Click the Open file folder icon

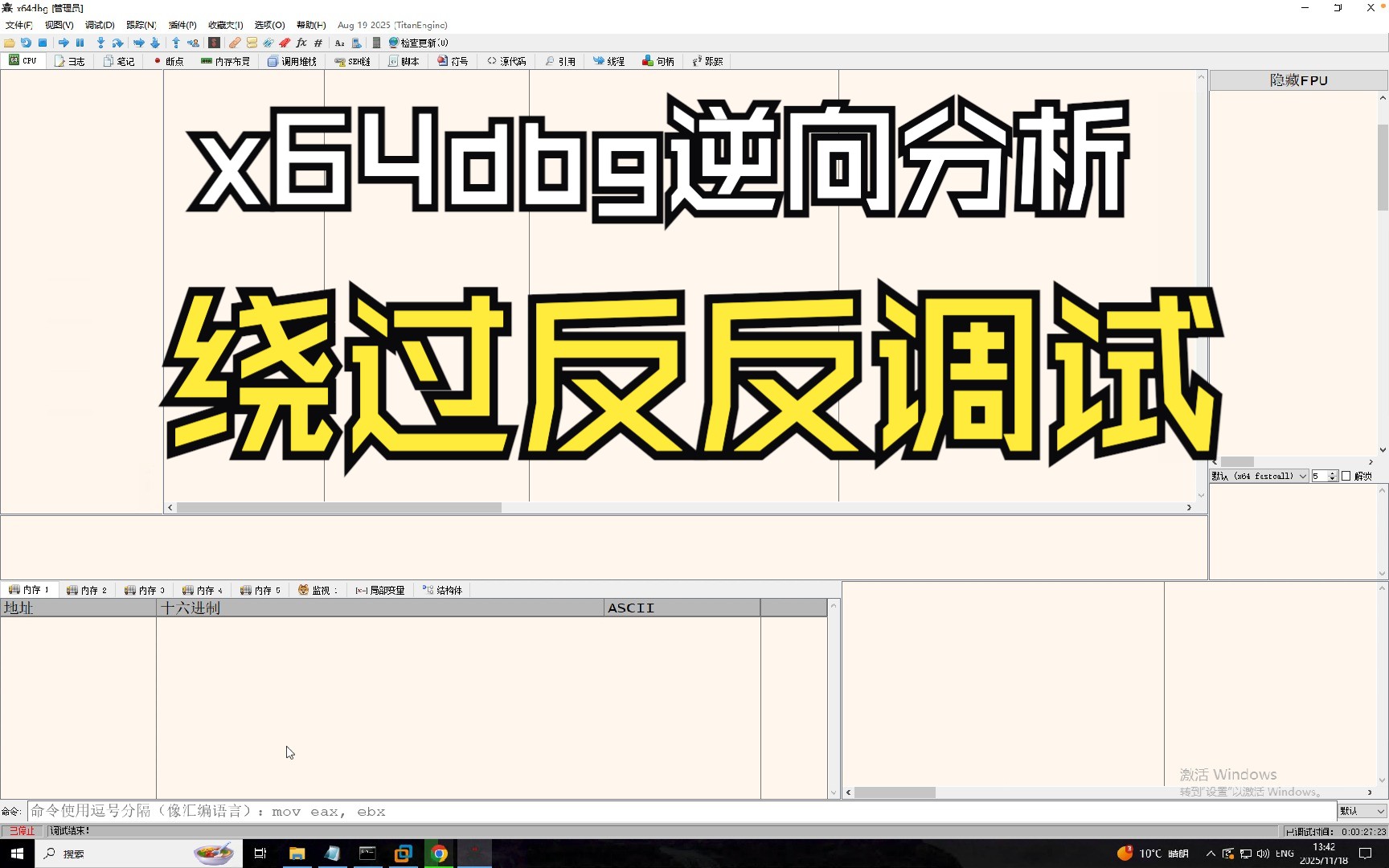(10, 43)
